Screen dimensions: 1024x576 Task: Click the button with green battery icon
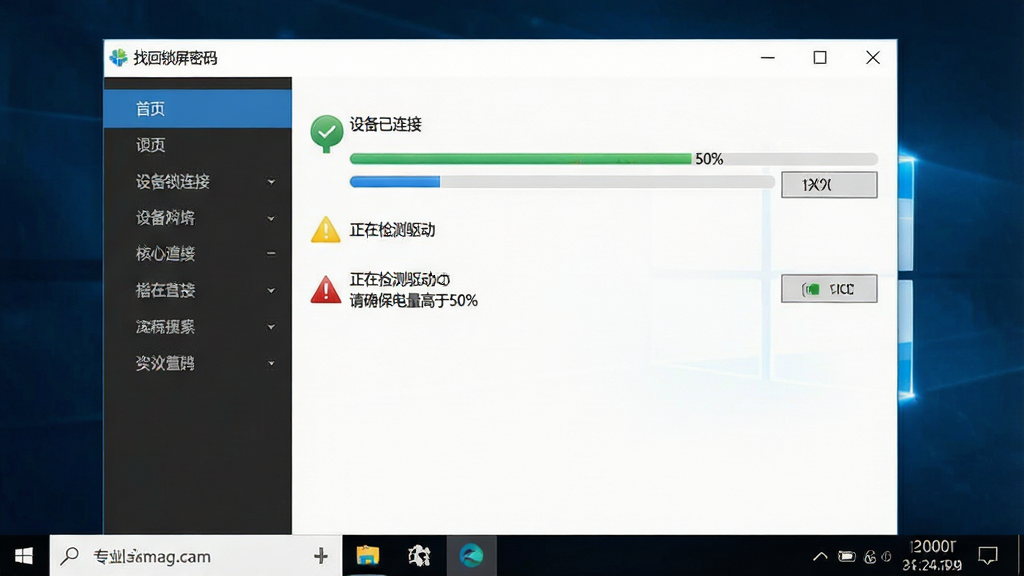(x=829, y=289)
